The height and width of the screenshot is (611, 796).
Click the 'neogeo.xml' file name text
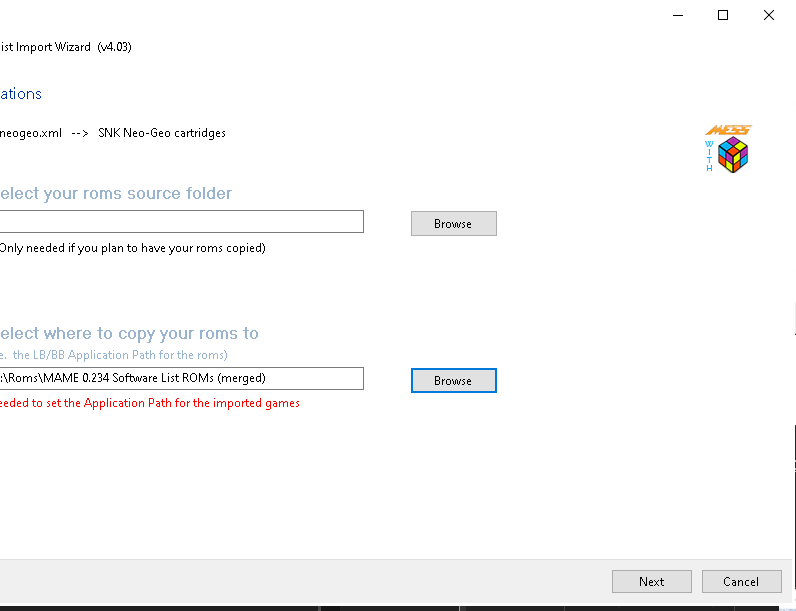(30, 133)
